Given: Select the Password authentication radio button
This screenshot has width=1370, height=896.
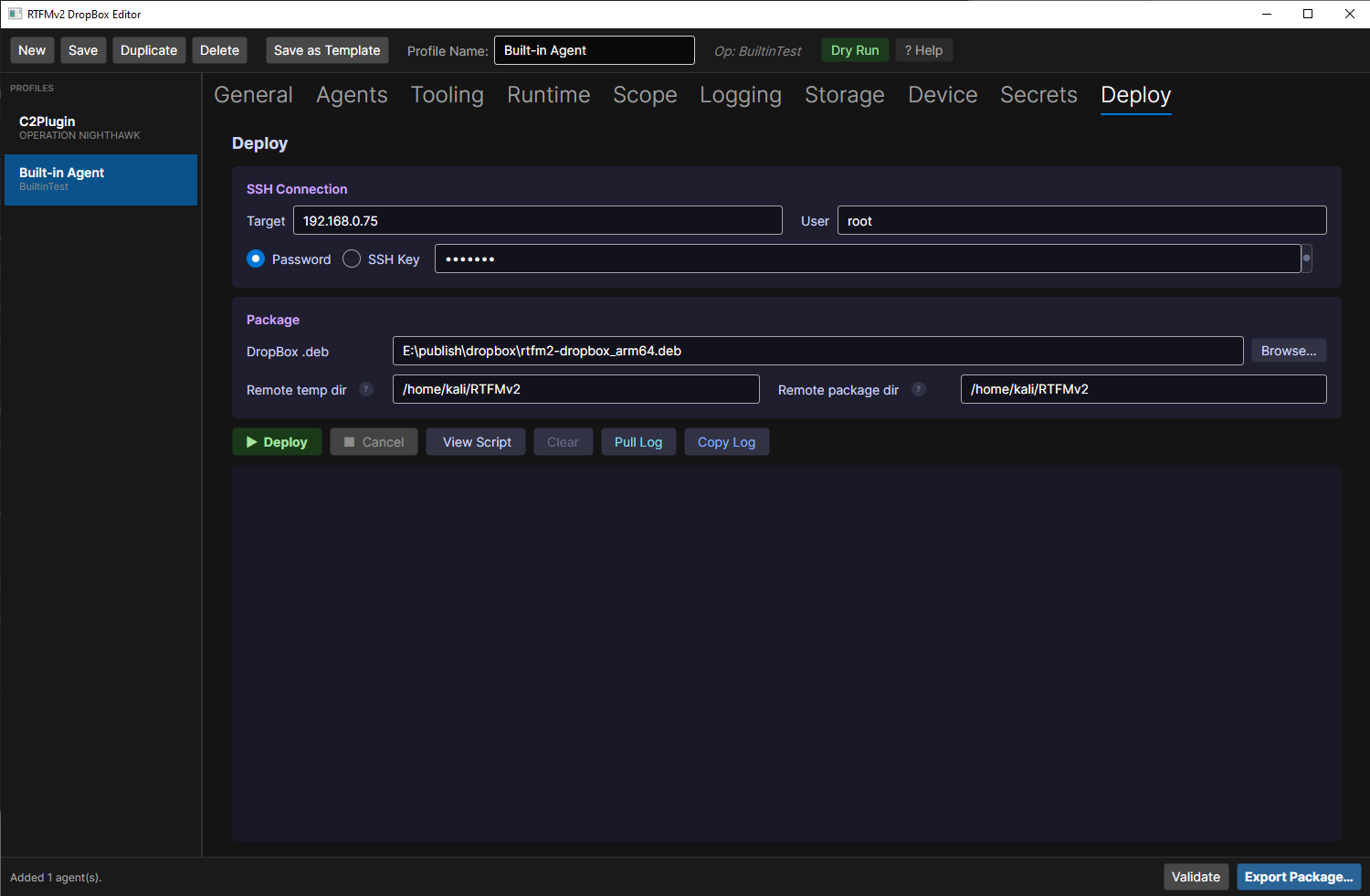Looking at the screenshot, I should click(x=256, y=259).
